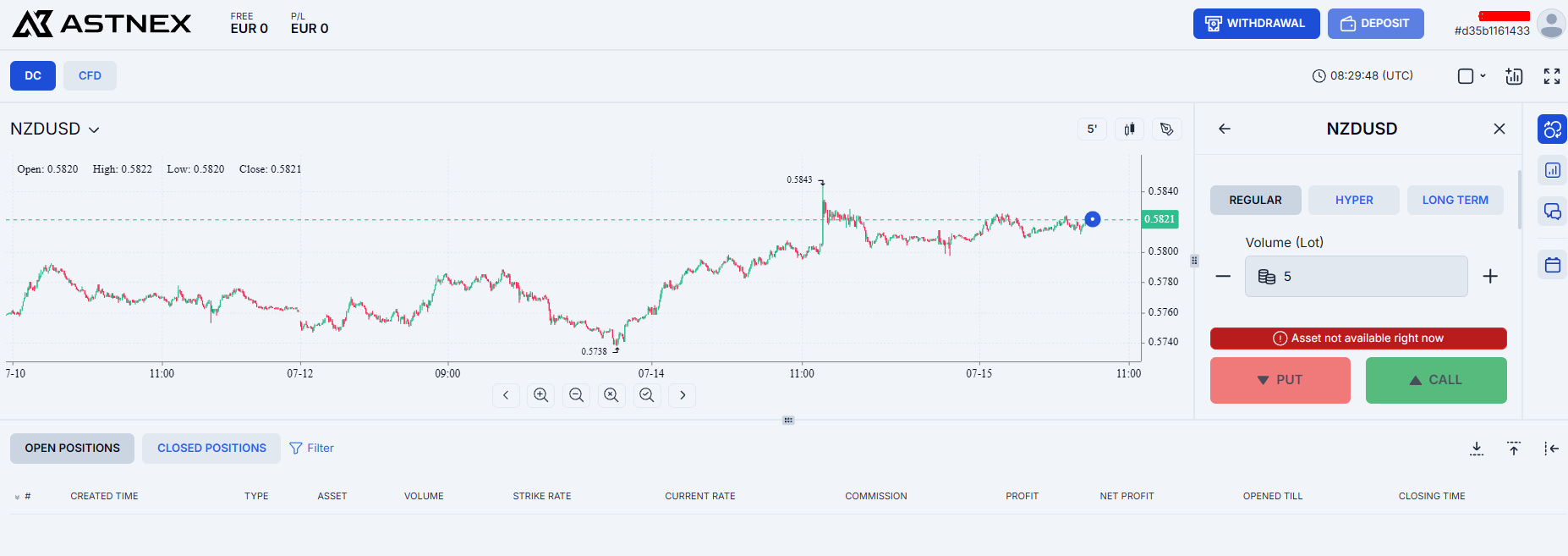Collapse the positions panel sideways

coord(1551,449)
